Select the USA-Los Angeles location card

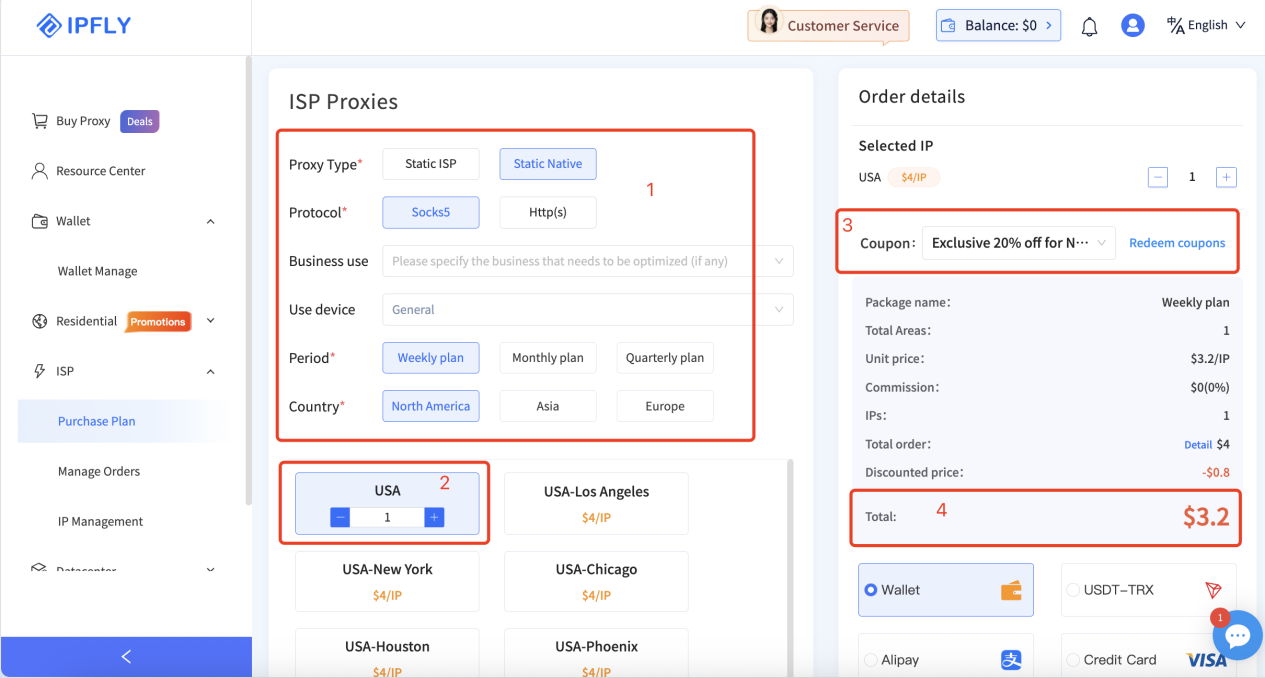click(596, 503)
